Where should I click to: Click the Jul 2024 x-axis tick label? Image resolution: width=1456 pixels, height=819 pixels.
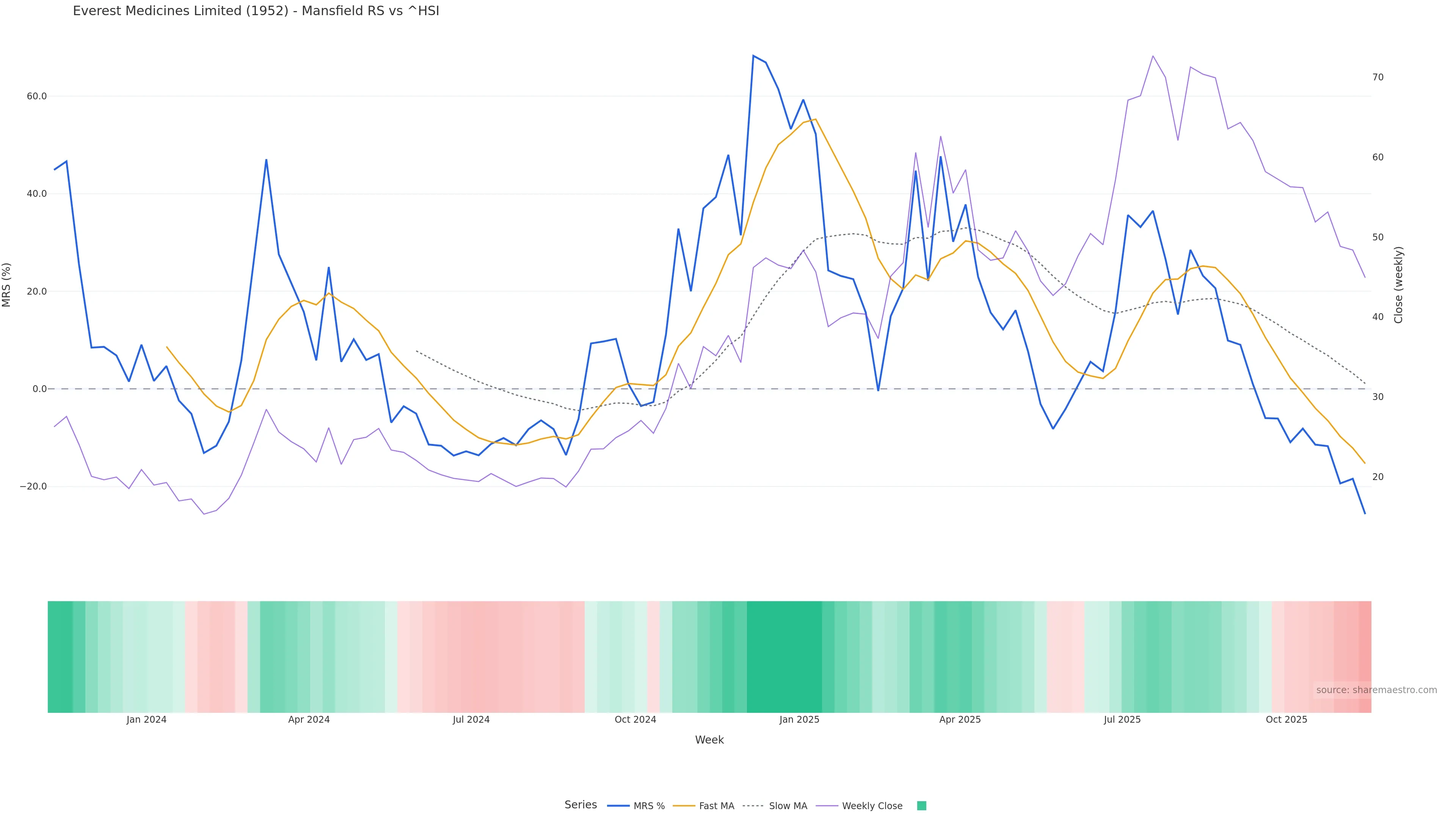pos(471,720)
